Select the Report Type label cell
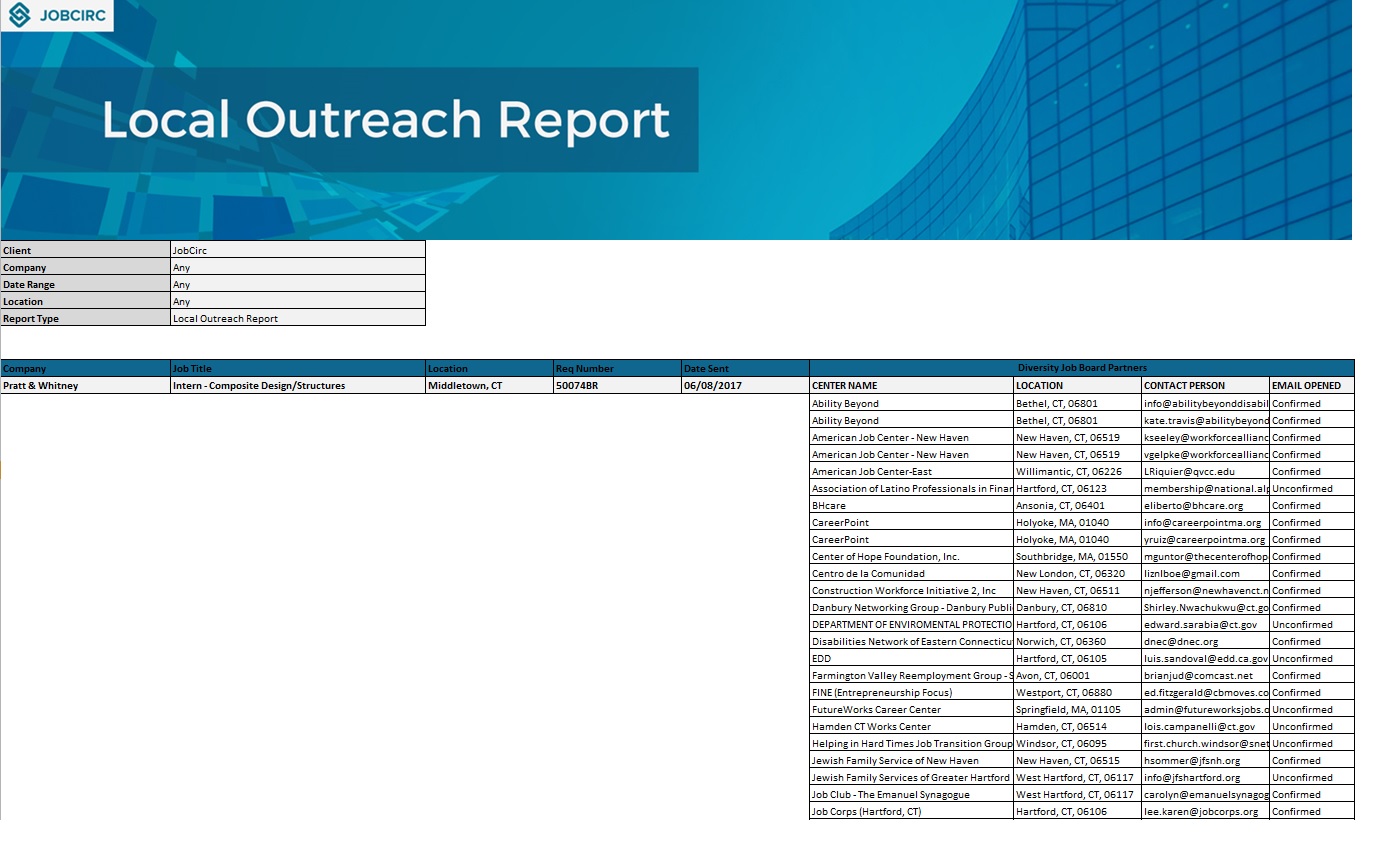 click(86, 318)
